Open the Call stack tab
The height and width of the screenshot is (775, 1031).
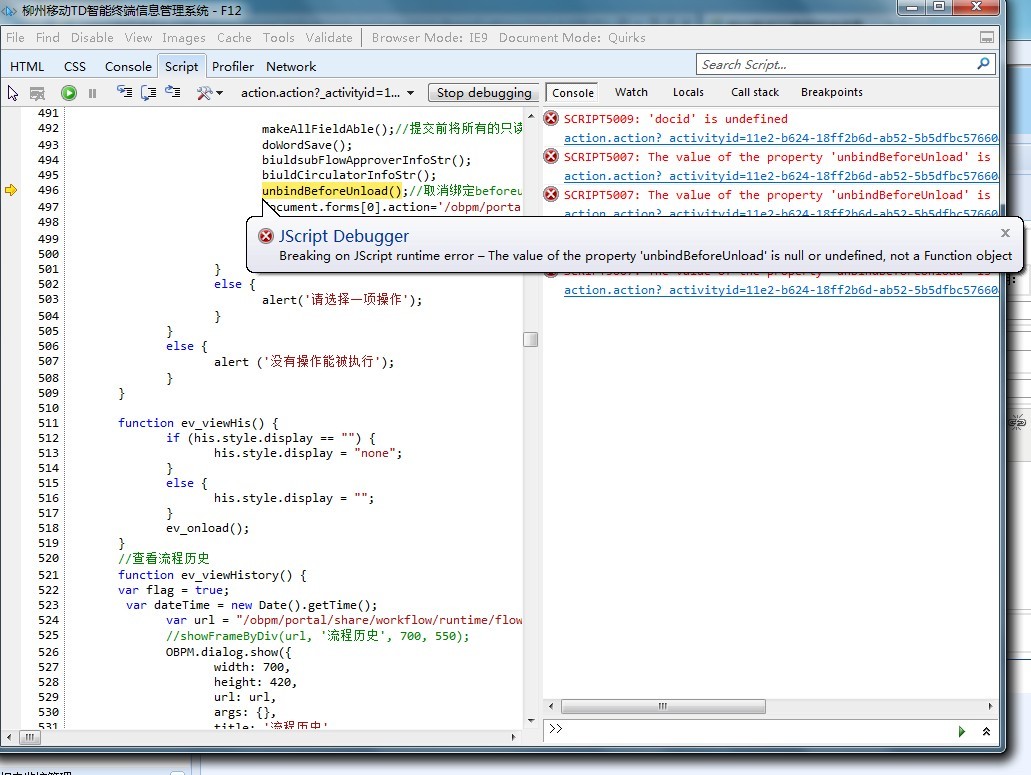pyautogui.click(x=755, y=92)
